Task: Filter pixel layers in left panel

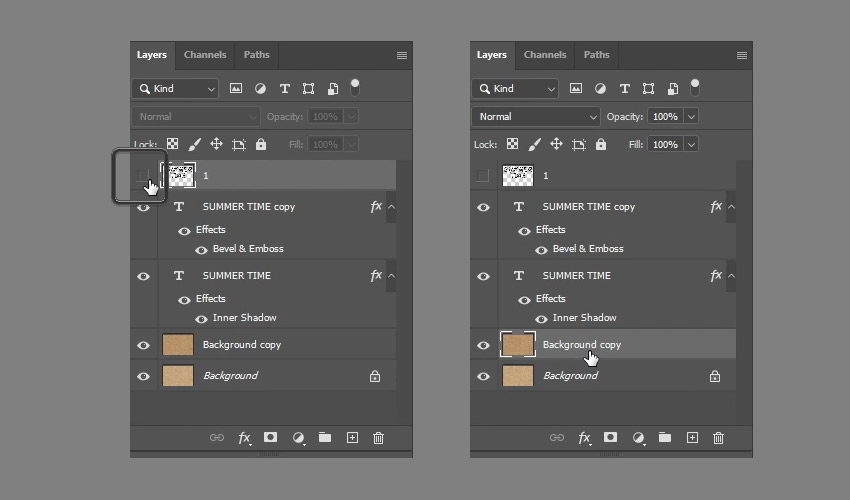Action: pyautogui.click(x=236, y=88)
